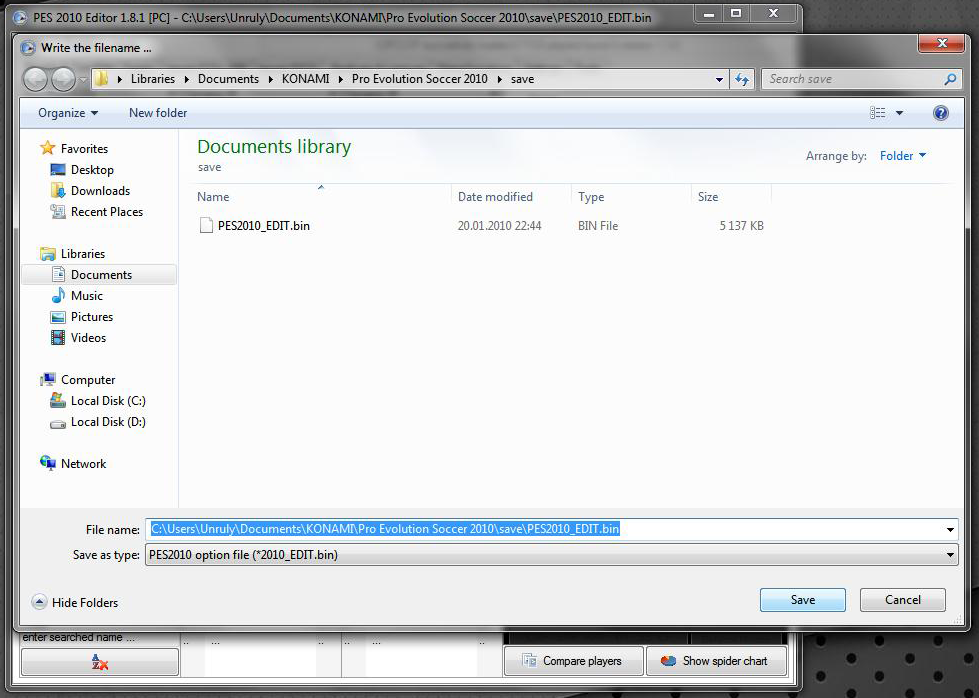Select Local Disk (D:)
The width and height of the screenshot is (979, 698).
tap(108, 422)
